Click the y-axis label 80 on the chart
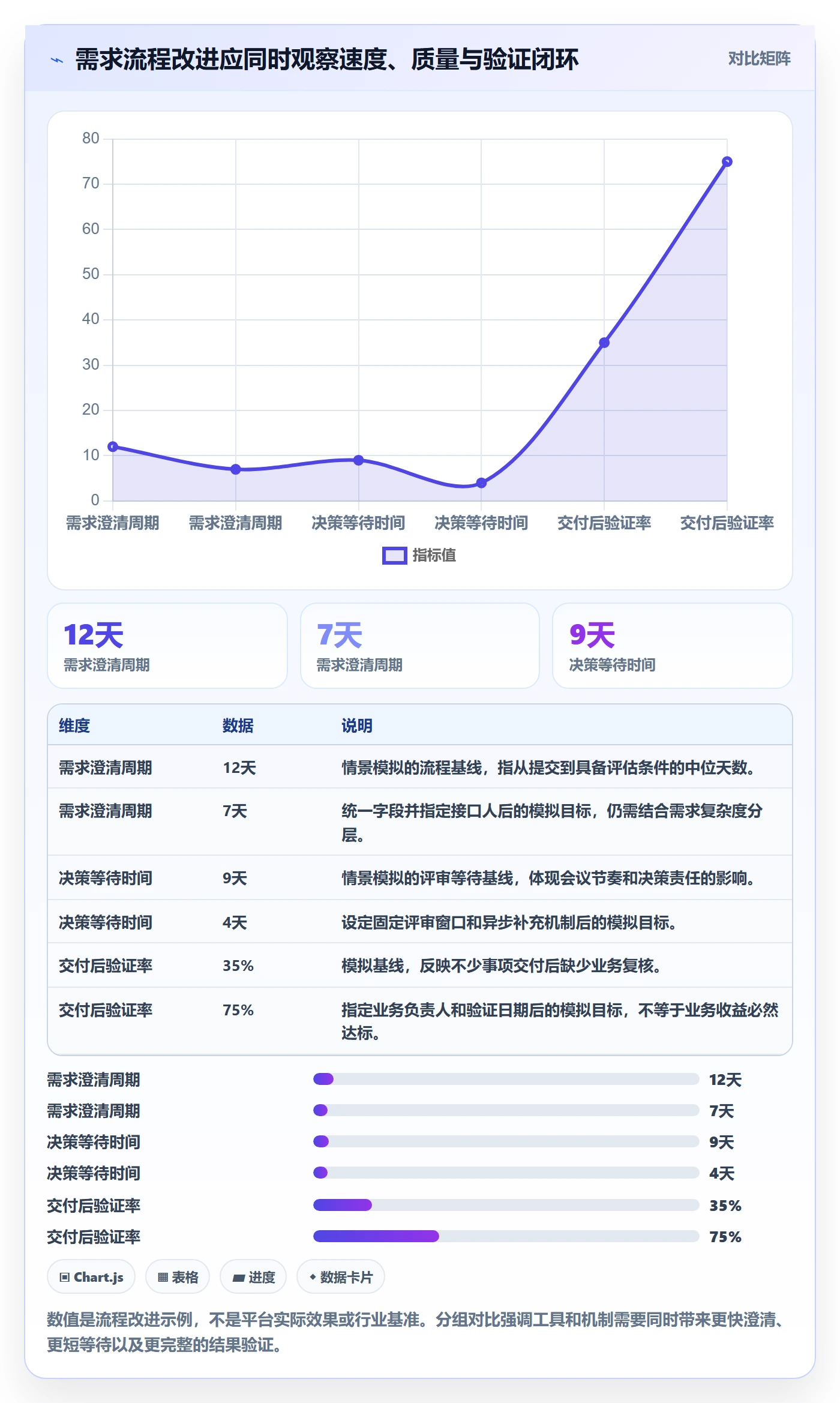840x1403 pixels. click(91, 138)
